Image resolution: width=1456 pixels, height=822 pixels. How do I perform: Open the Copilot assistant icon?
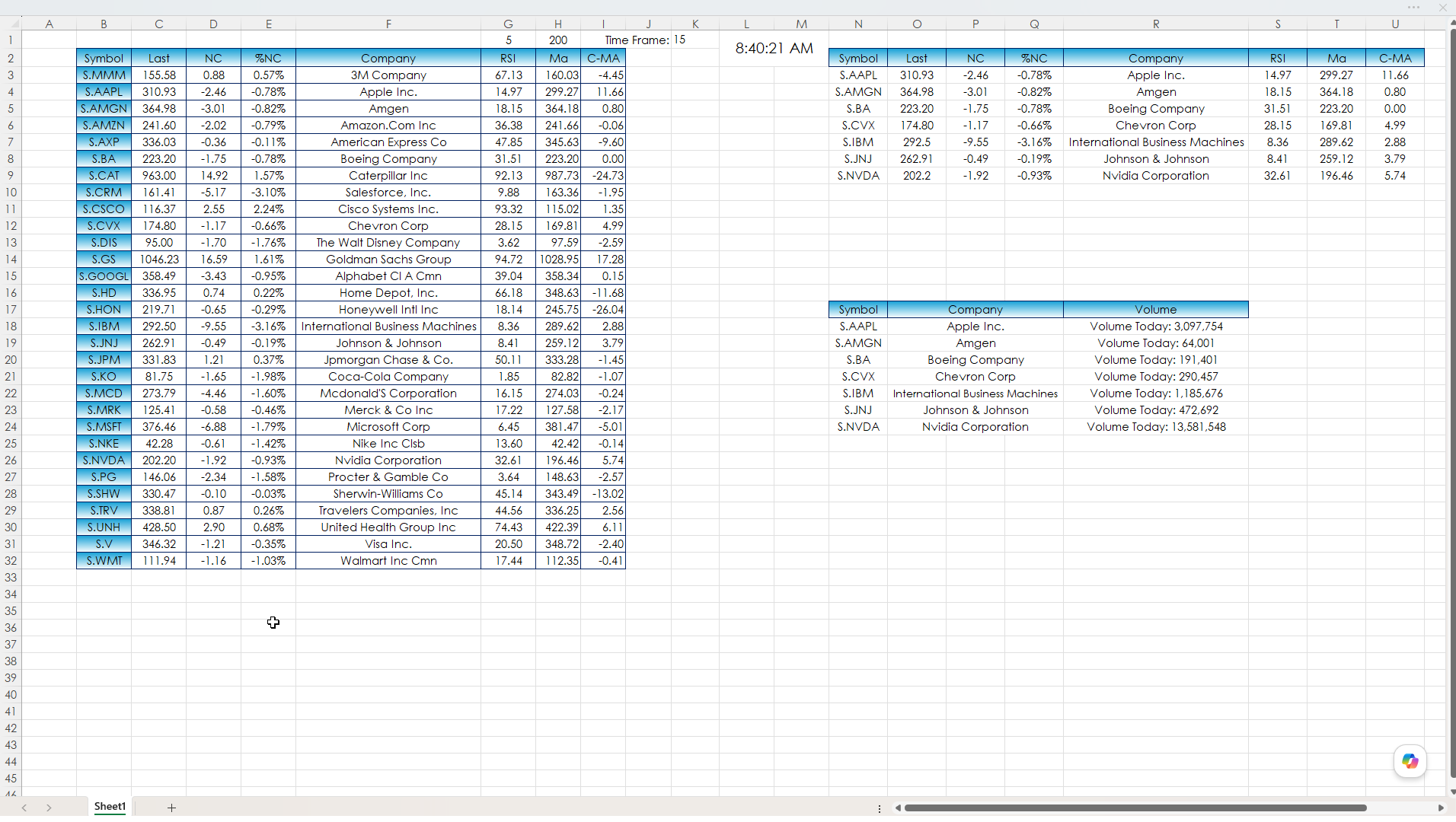click(x=1410, y=761)
